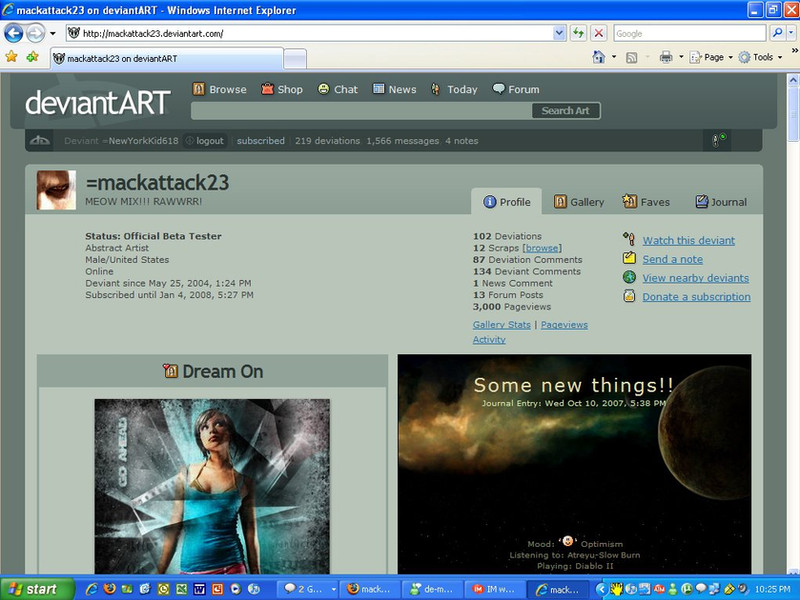Viewport: 800px width, 600px height.
Task: Open the Some new things!! journal title
Action: coord(573,385)
